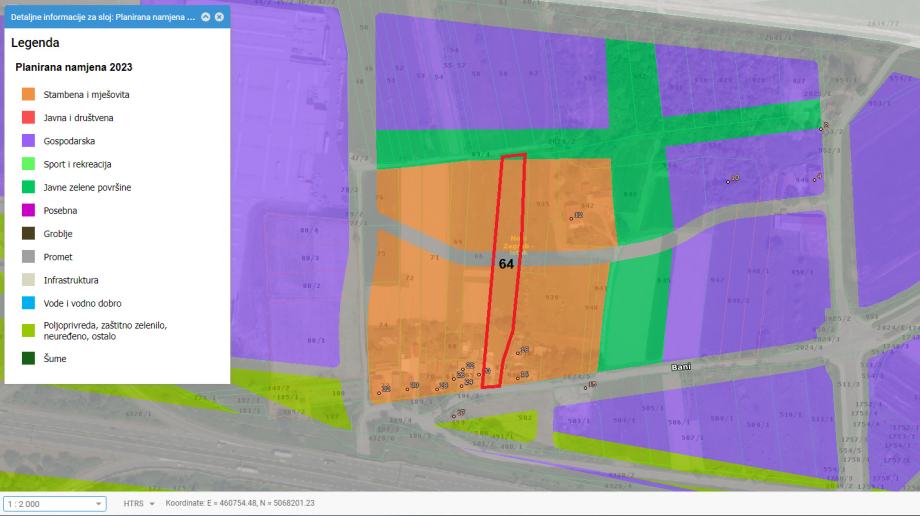The image size is (920, 516).
Task: Open the map scale 1 : 2 000 dropdown
Action: click(55, 504)
